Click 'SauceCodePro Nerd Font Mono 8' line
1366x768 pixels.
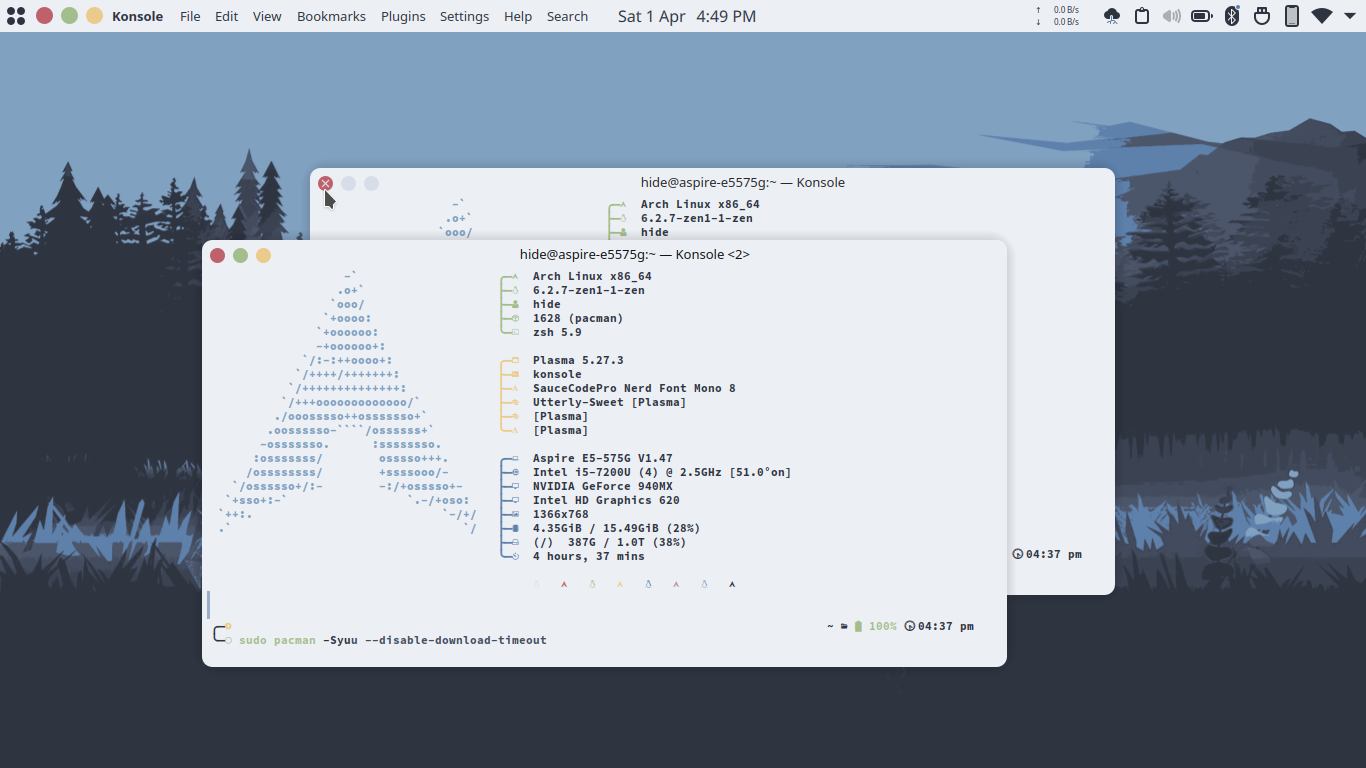[x=634, y=388]
